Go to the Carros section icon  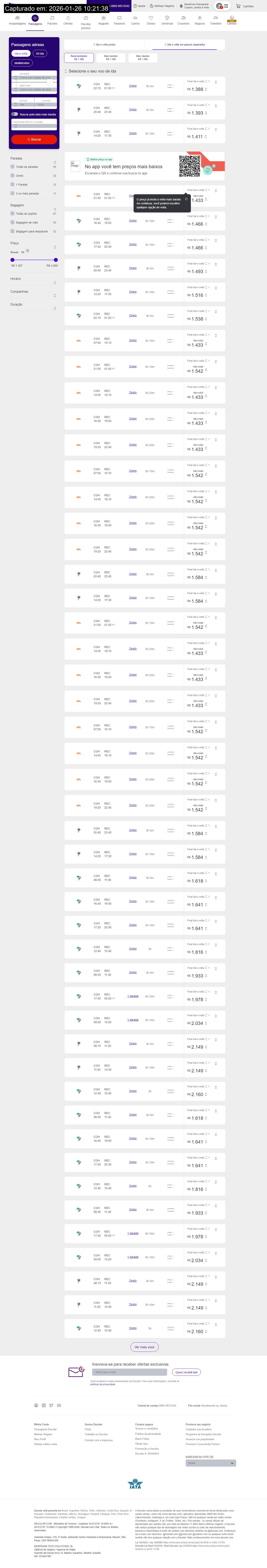[135, 18]
